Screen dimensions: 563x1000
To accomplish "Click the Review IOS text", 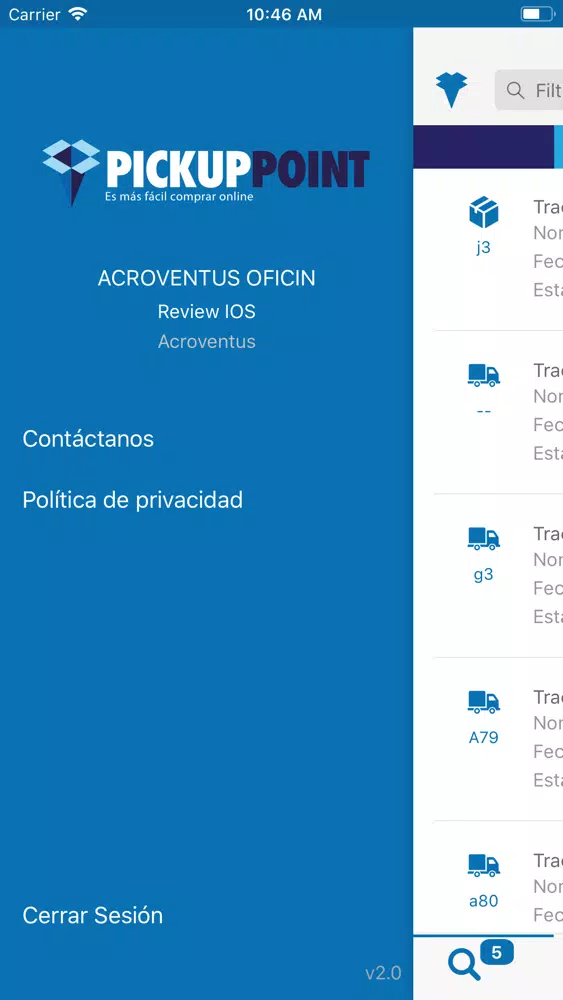I will click(x=207, y=311).
